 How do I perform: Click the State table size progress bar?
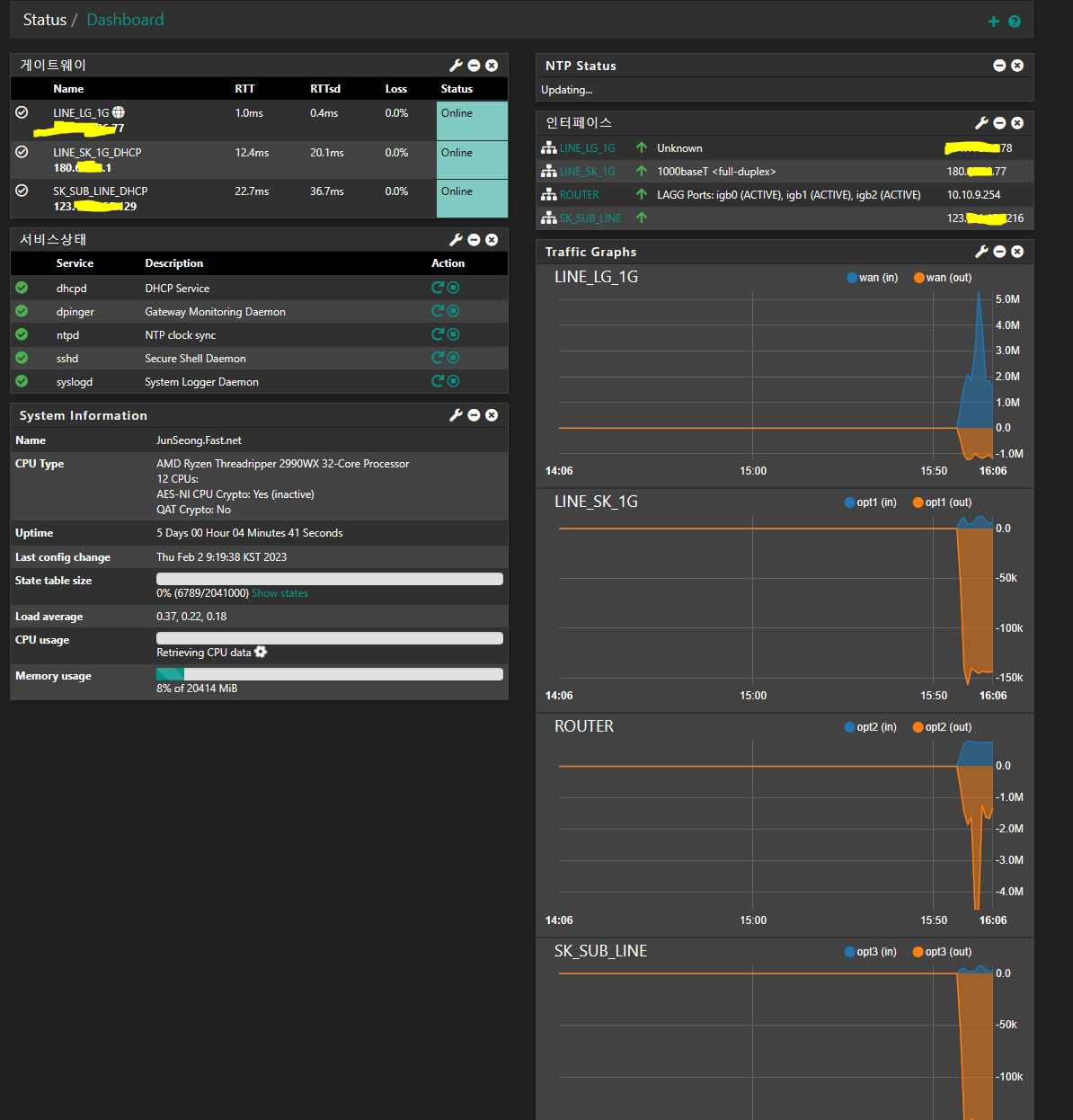pyautogui.click(x=330, y=579)
